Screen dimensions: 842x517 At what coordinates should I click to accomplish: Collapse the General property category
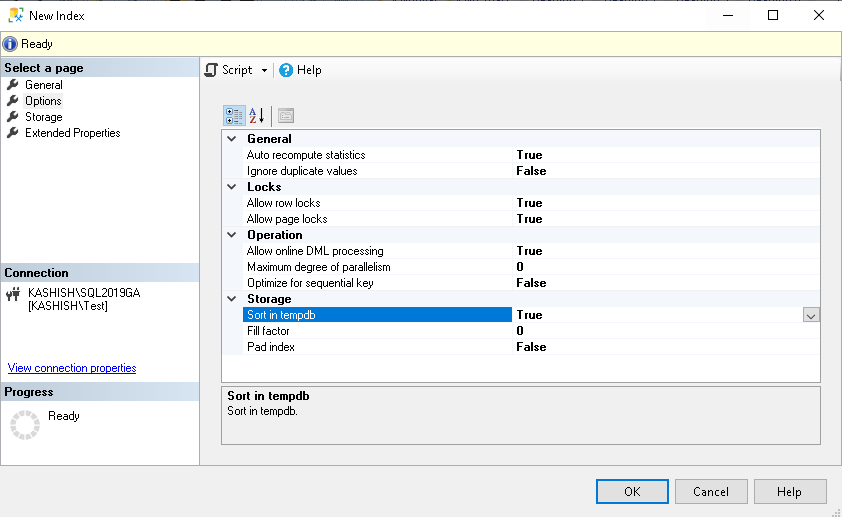tap(232, 139)
